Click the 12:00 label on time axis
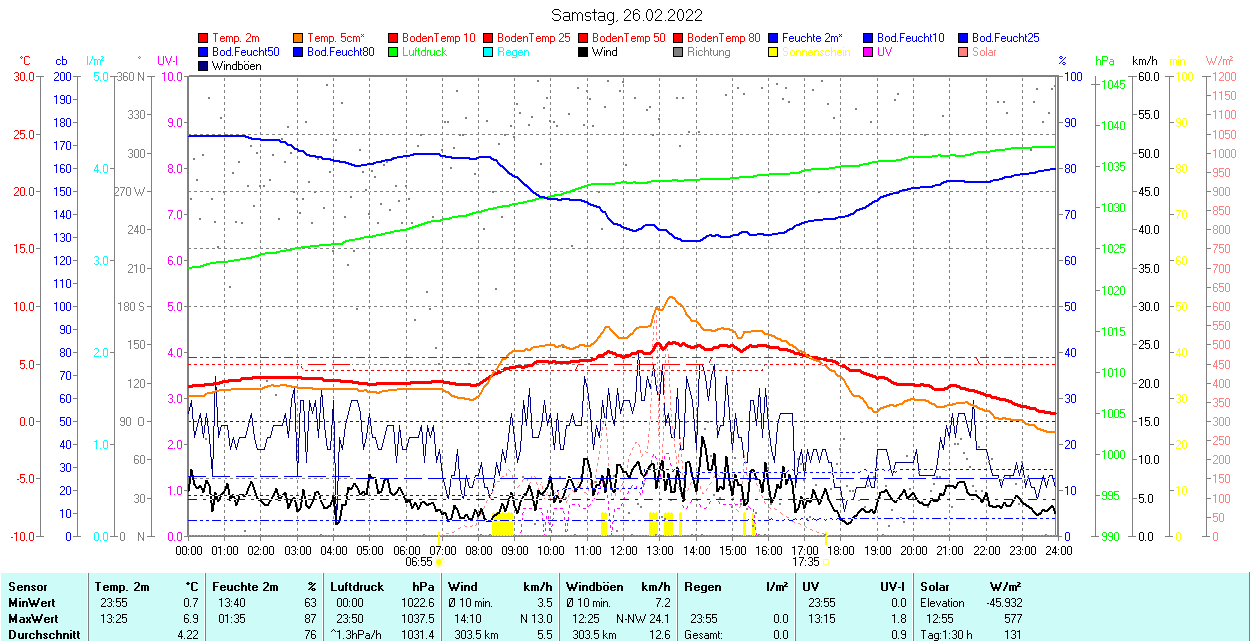The image size is (1250, 641). 624,550
